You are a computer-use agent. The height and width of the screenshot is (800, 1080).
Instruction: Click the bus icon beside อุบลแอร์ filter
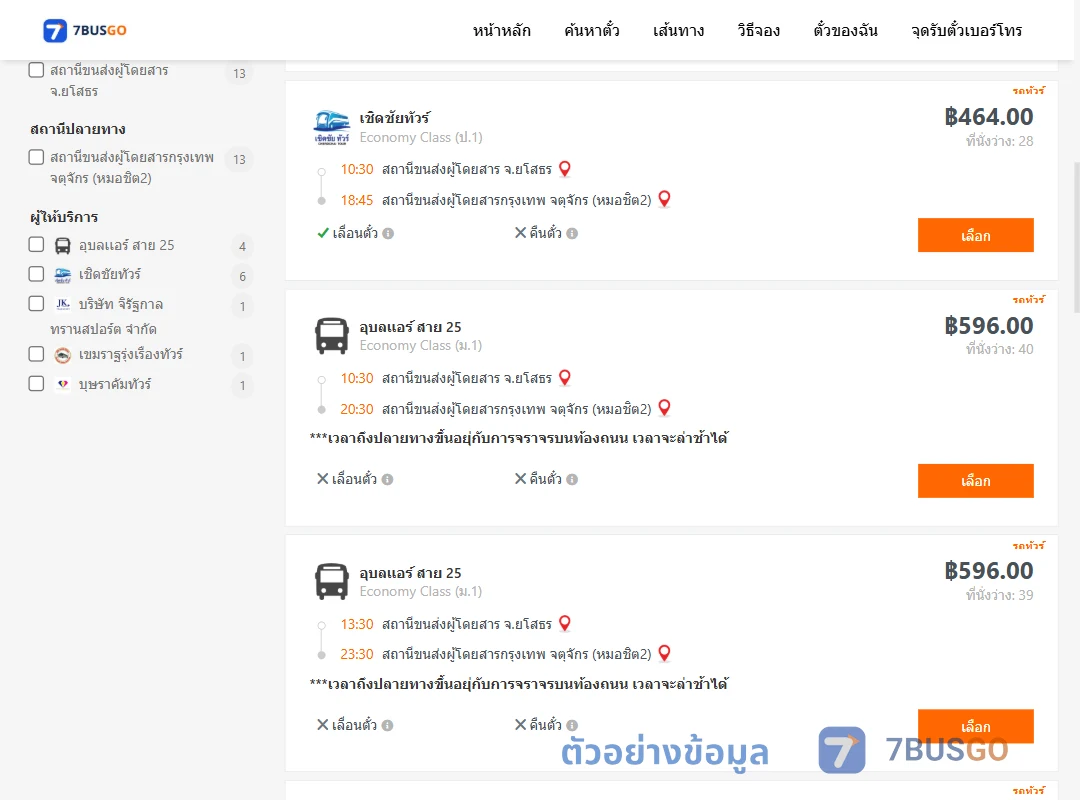[x=63, y=245]
